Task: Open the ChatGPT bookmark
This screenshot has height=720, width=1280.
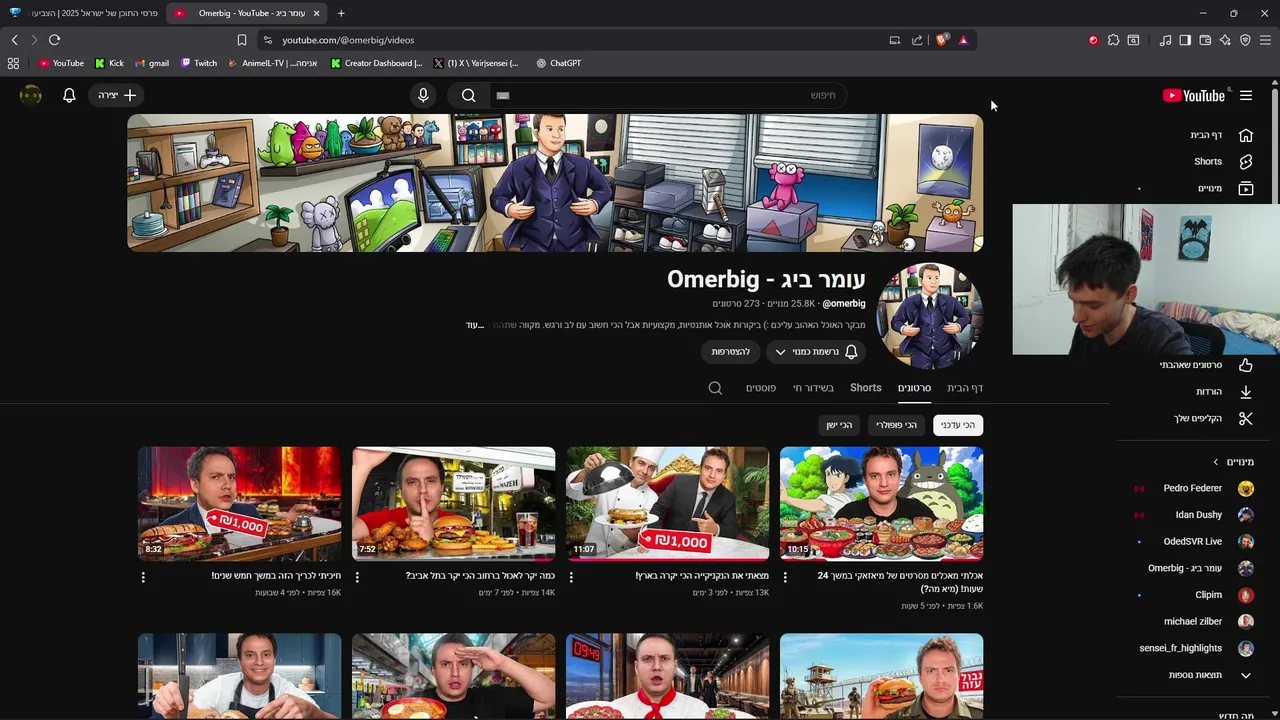Action: pos(558,63)
